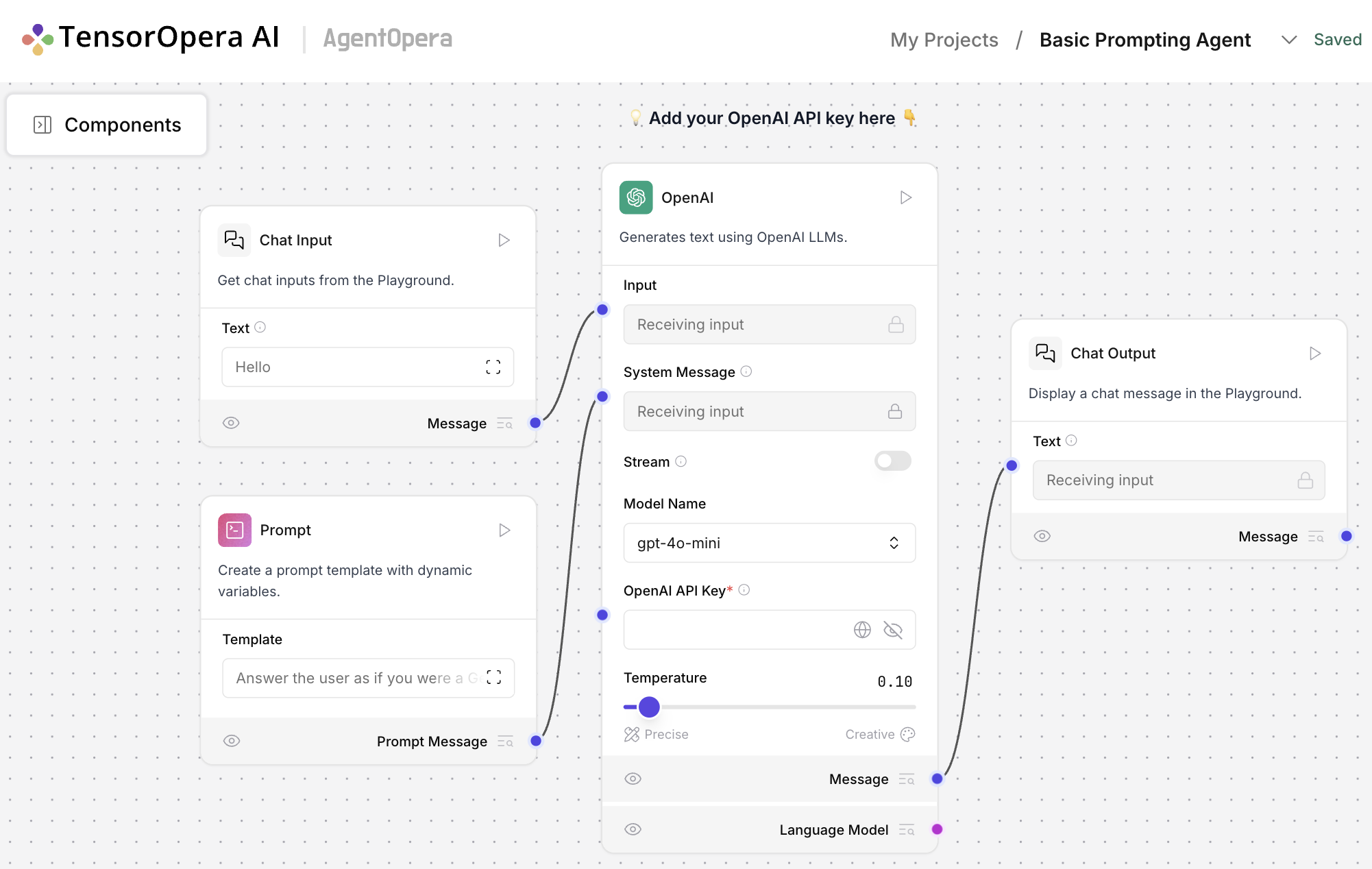Click the OpenAI Input connection handle
This screenshot has width=1372, height=869.
pos(602,310)
